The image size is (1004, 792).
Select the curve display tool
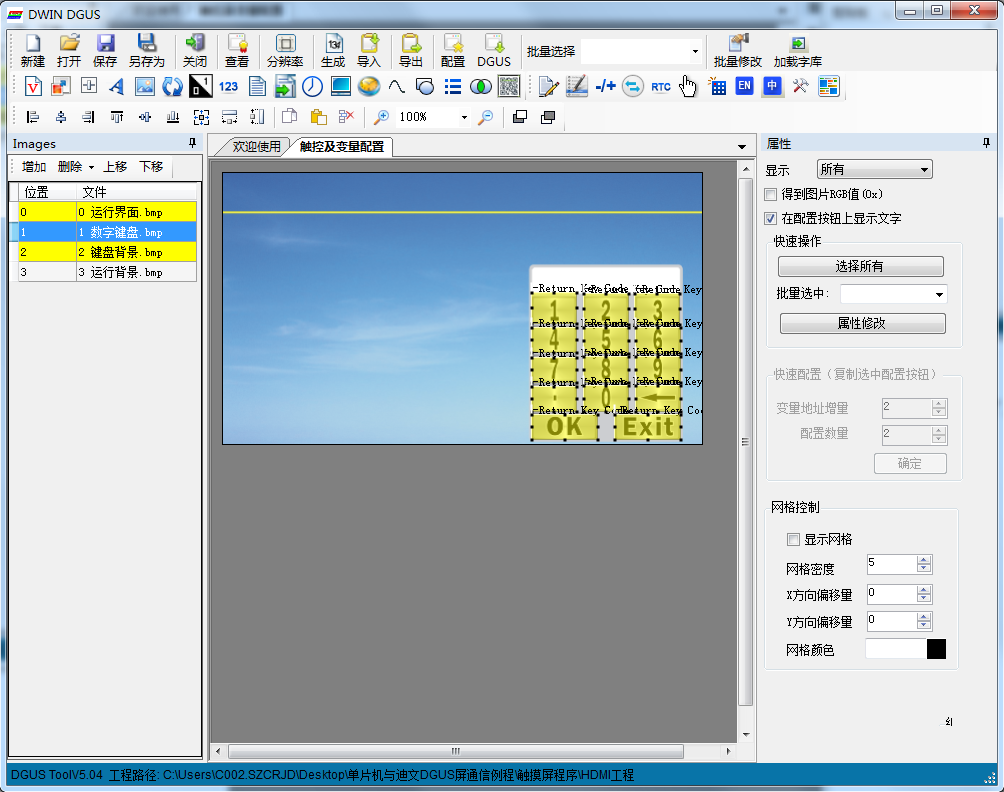(396, 86)
